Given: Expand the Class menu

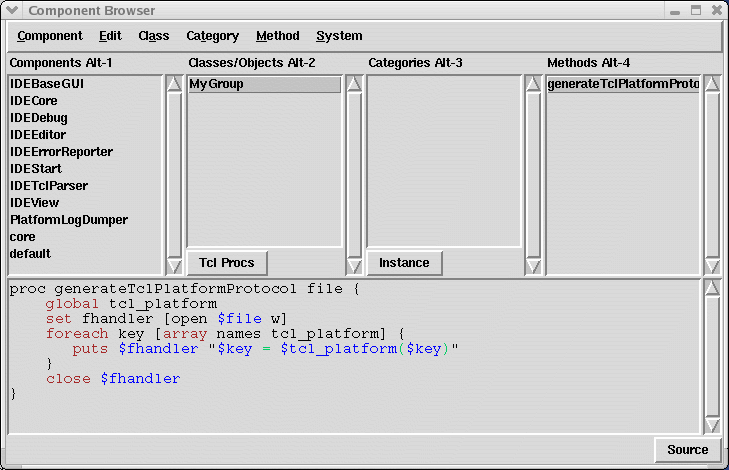Looking at the screenshot, I should 154,36.
